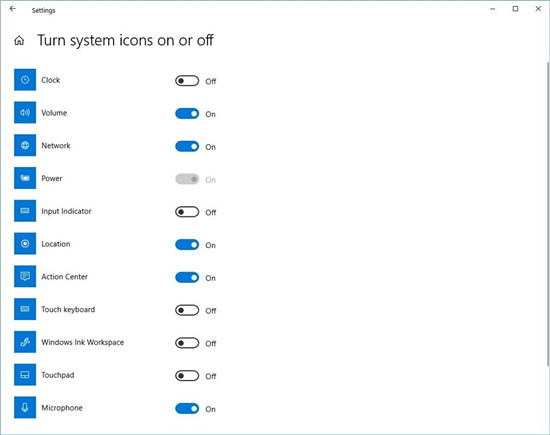This screenshot has height=435, width=550.
Task: Click the Volume speaker icon tile
Action: (25, 112)
